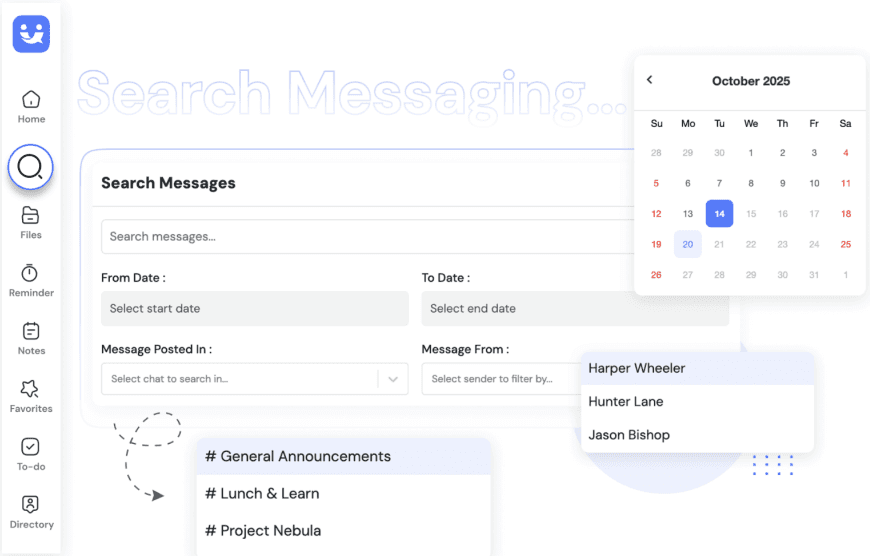Pick October 20 in the calendar
The image size is (870, 556).
coord(687,244)
